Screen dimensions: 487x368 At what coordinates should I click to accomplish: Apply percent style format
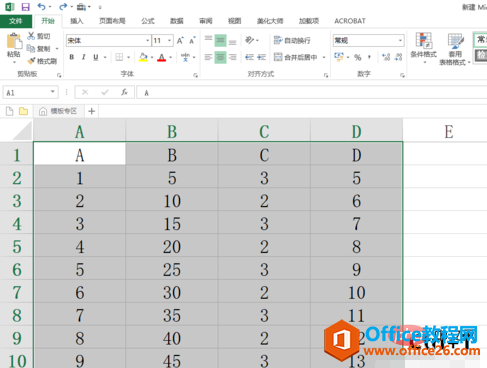coord(358,57)
